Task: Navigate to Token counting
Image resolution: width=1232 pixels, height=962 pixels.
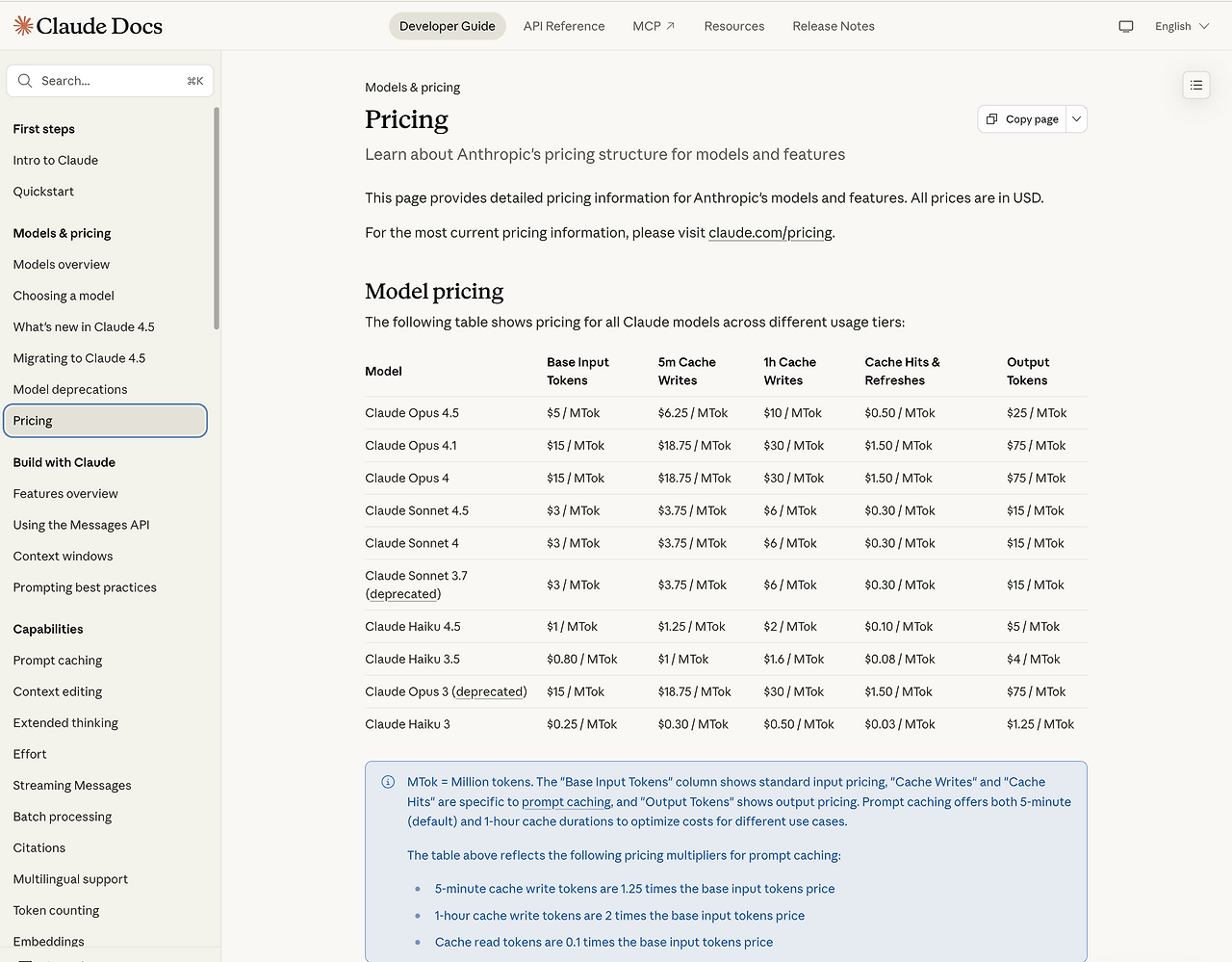Action: pyautogui.click(x=56, y=911)
